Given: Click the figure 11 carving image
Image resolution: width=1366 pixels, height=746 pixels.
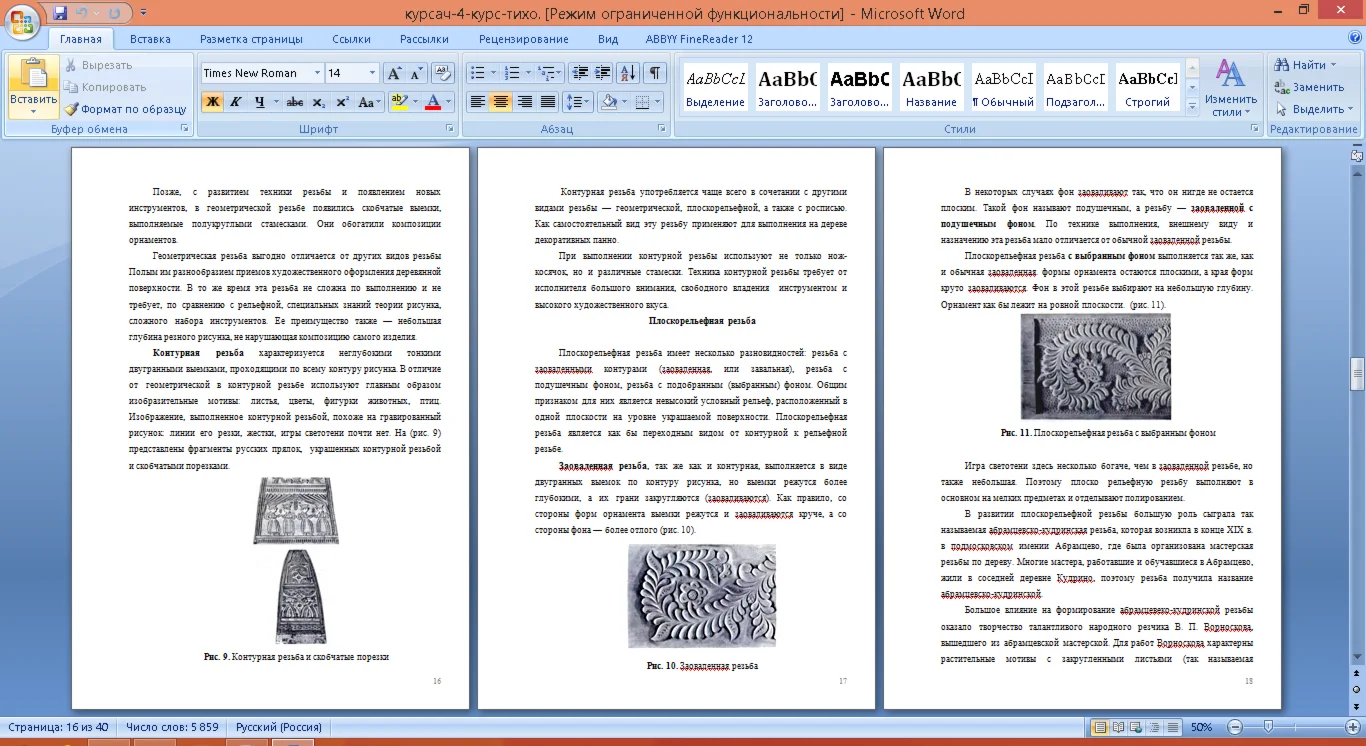Looking at the screenshot, I should click(1095, 367).
